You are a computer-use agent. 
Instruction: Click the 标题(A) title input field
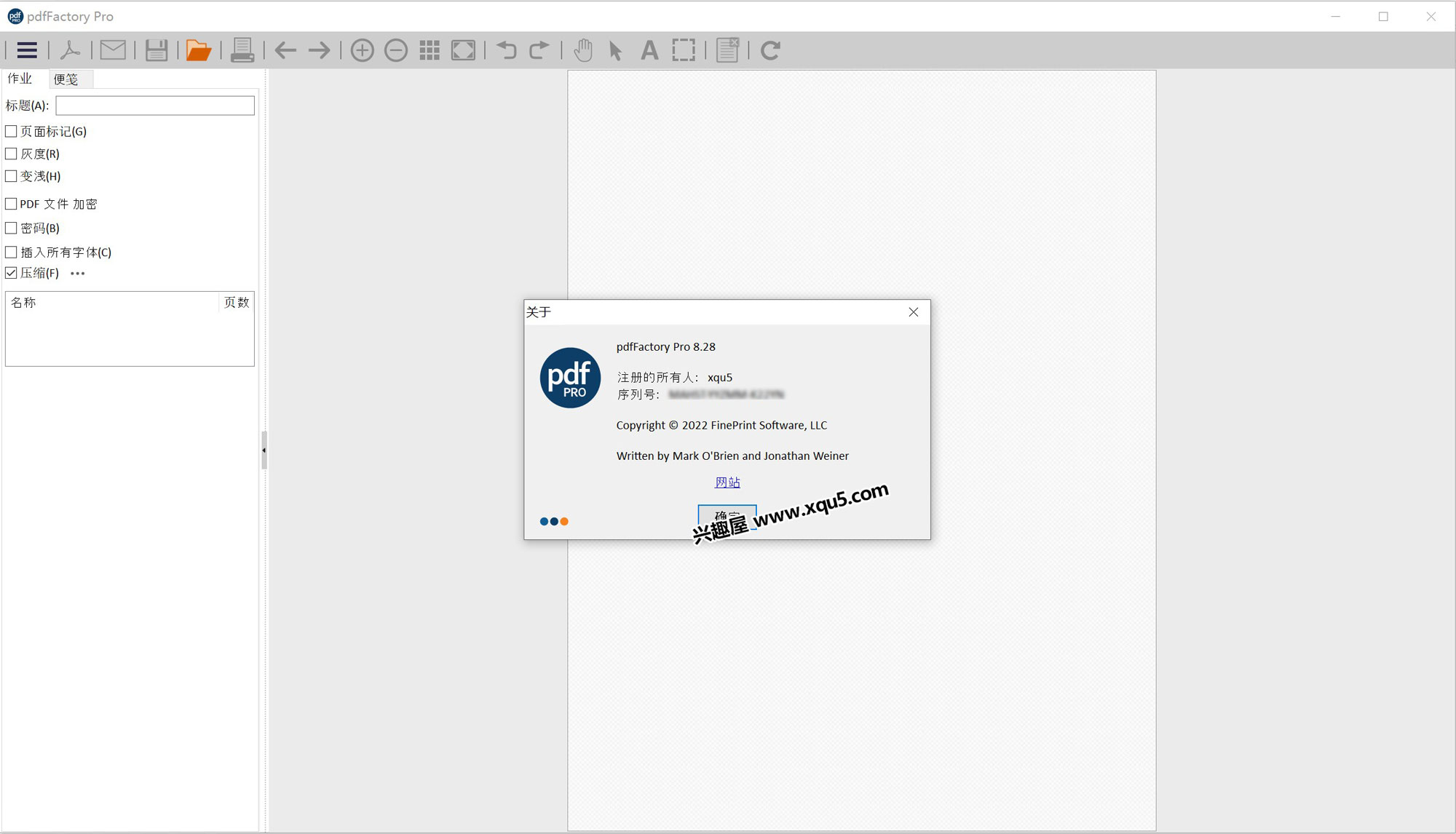pyautogui.click(x=155, y=106)
